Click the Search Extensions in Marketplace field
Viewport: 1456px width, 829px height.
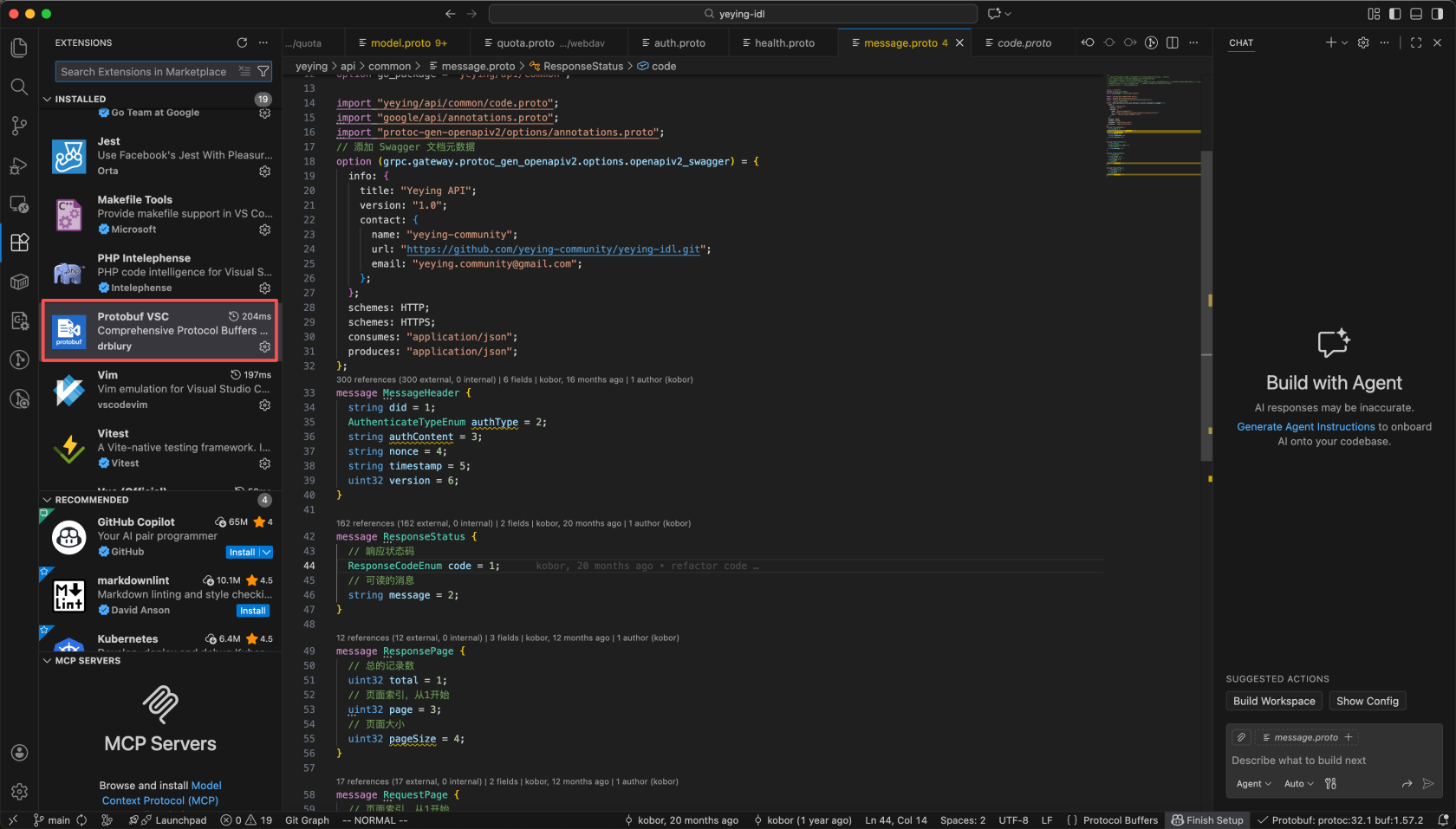point(144,72)
